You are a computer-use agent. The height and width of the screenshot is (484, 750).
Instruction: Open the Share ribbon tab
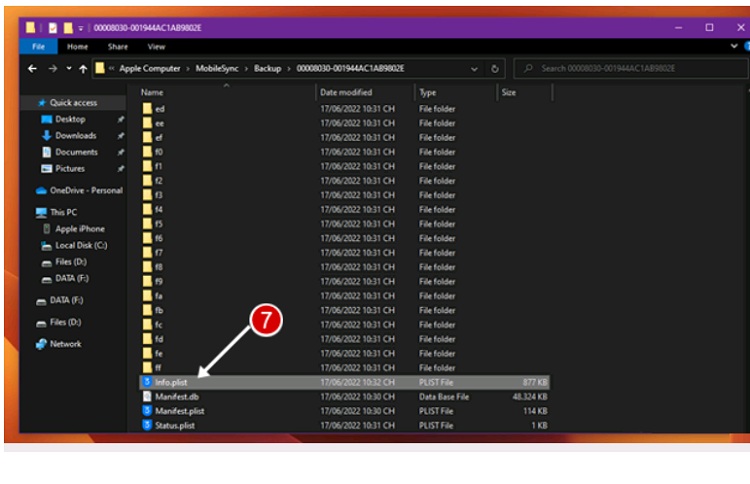click(118, 46)
